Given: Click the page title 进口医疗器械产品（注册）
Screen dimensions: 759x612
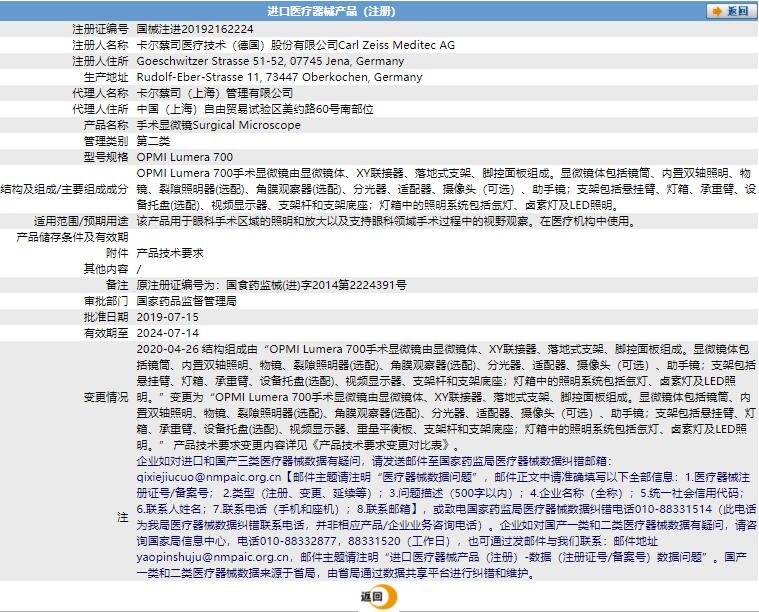Looking at the screenshot, I should tap(331, 11).
